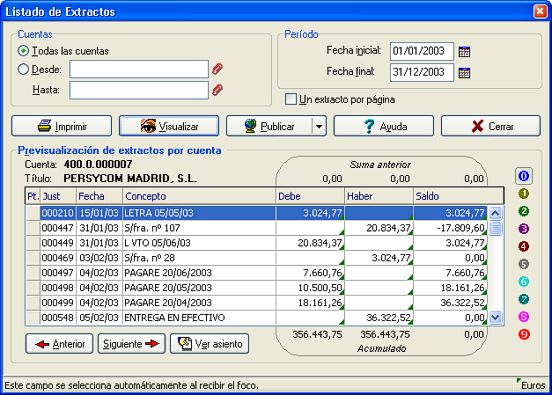This screenshot has height=395, width=552.
Task: Click the Saldo column header
Action: coord(458,196)
